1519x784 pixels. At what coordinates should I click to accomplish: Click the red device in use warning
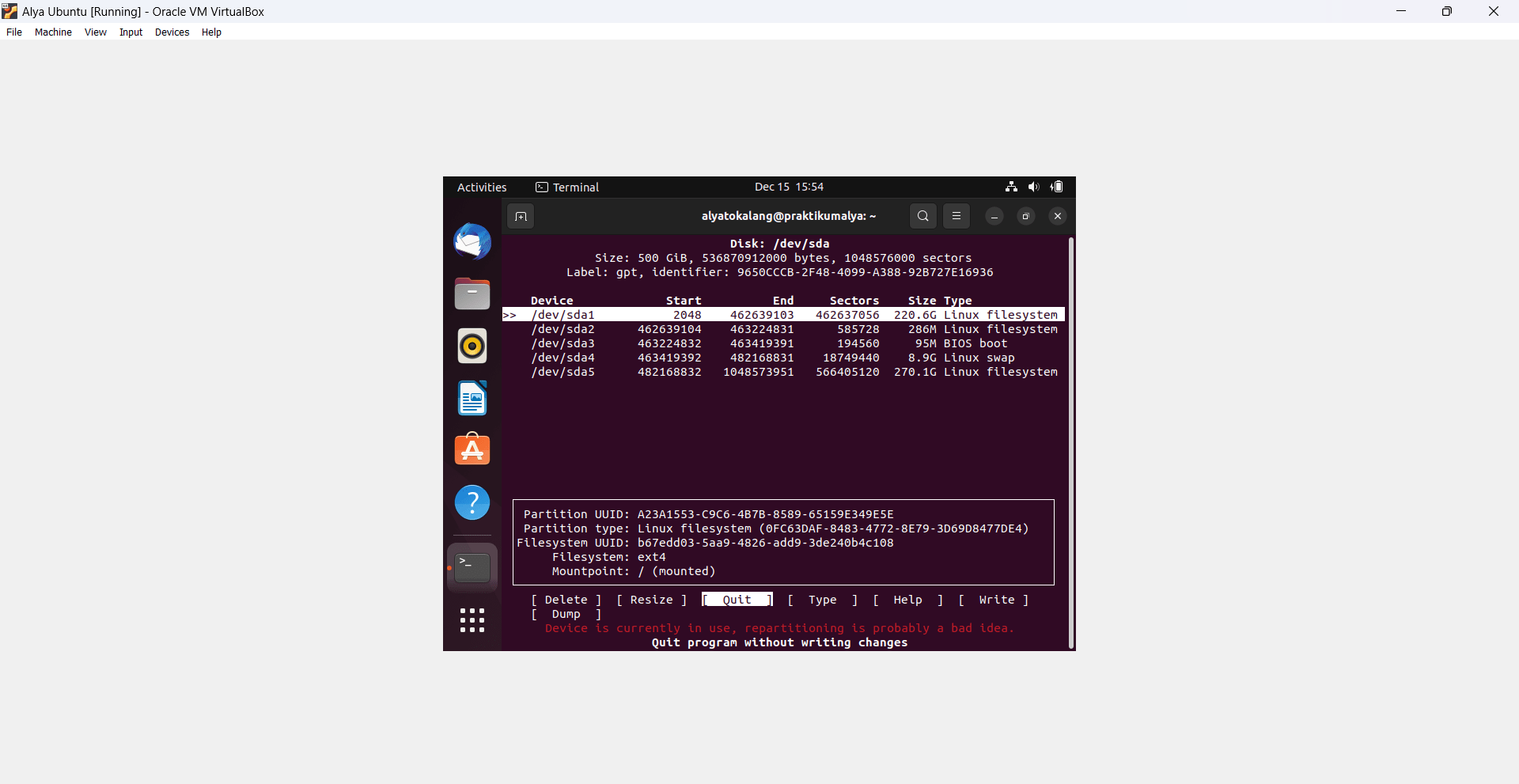(x=779, y=628)
